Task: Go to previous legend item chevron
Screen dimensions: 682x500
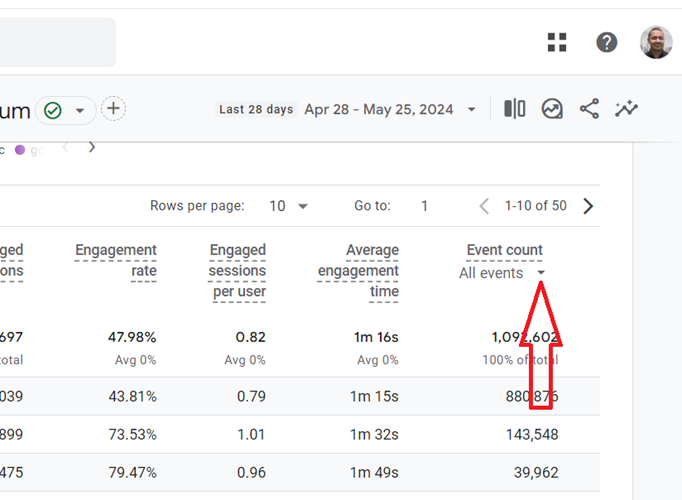Action: pos(66,147)
